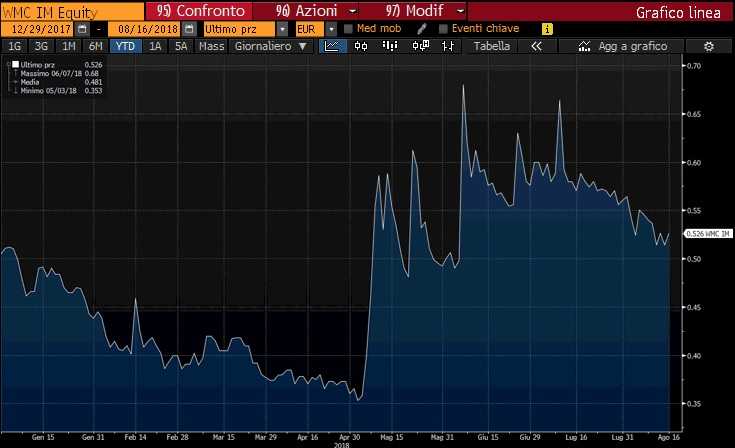Click the EUR currency field
The width and height of the screenshot is (735, 448).
(309, 29)
